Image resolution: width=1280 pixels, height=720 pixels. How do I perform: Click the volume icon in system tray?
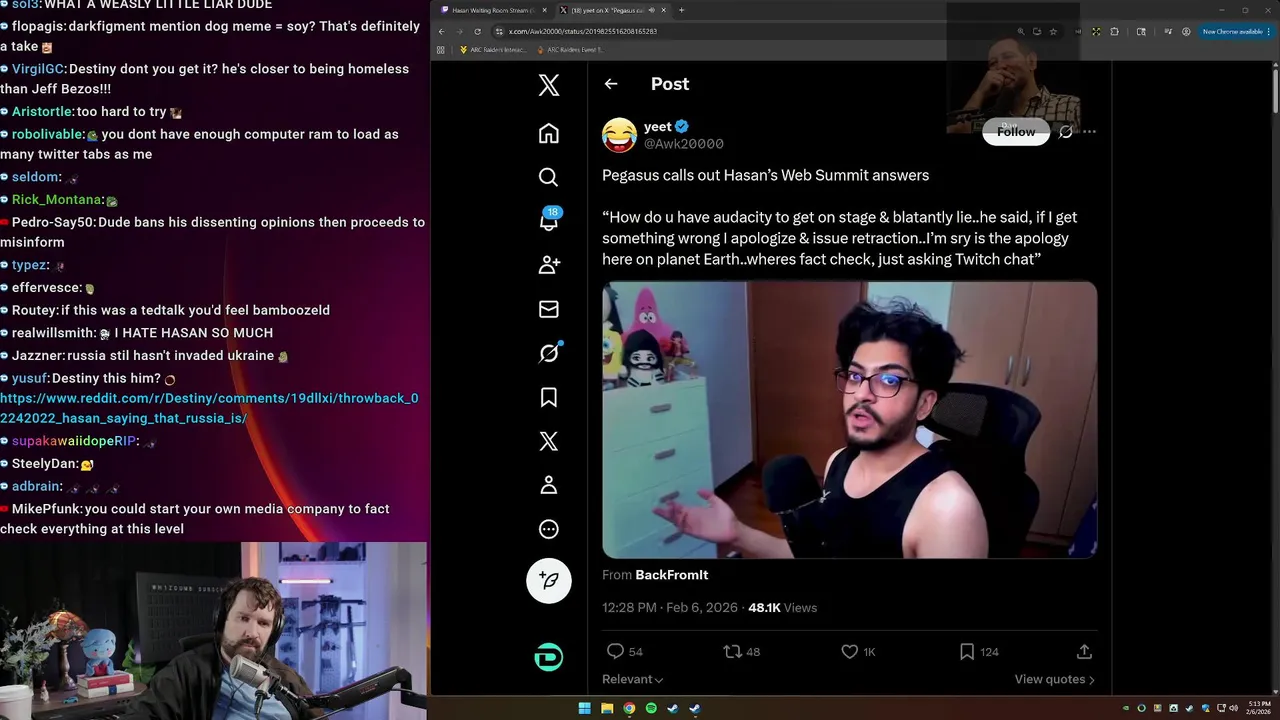pyautogui.click(x=1233, y=708)
